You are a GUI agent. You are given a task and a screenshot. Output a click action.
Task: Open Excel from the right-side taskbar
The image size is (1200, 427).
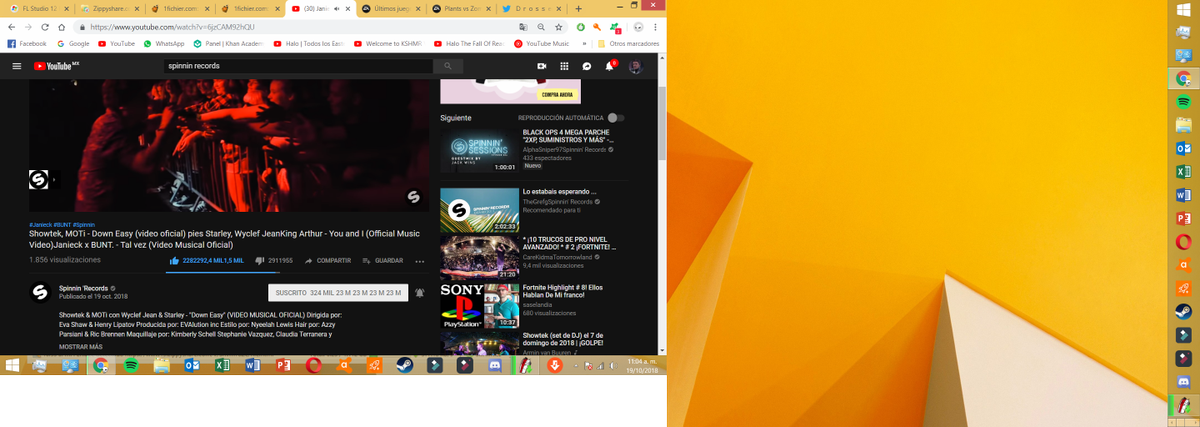[1183, 171]
